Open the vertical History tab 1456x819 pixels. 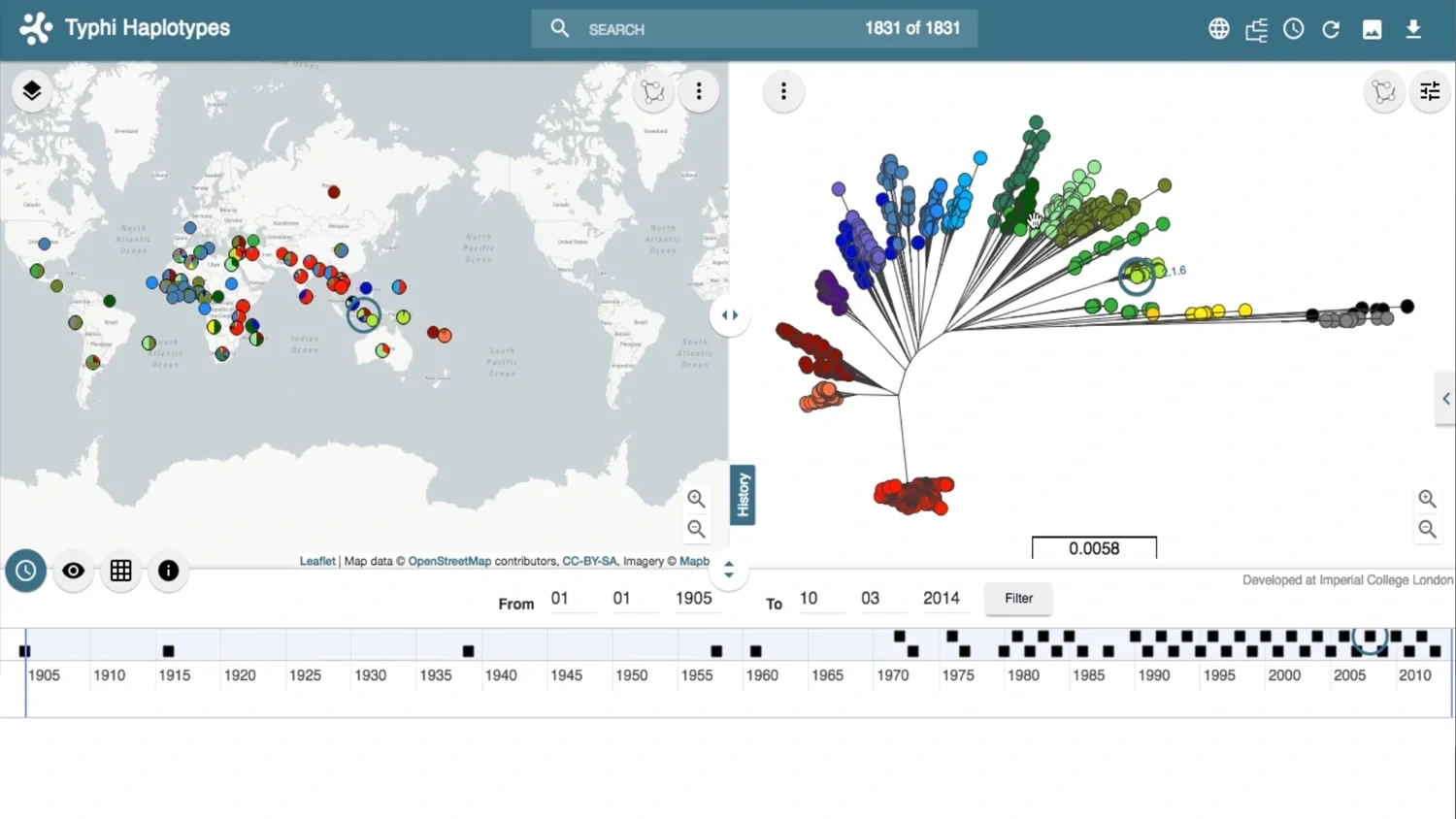pyautogui.click(x=743, y=495)
